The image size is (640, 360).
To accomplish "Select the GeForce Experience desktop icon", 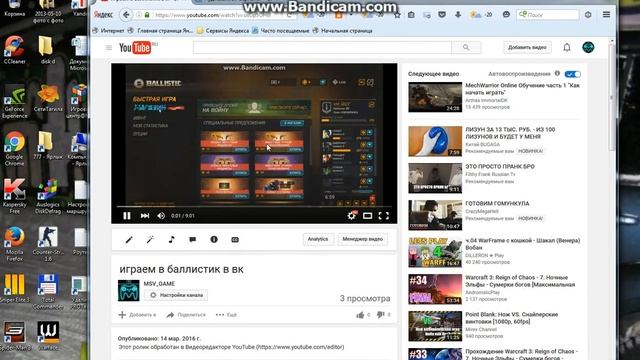I will [x=14, y=101].
